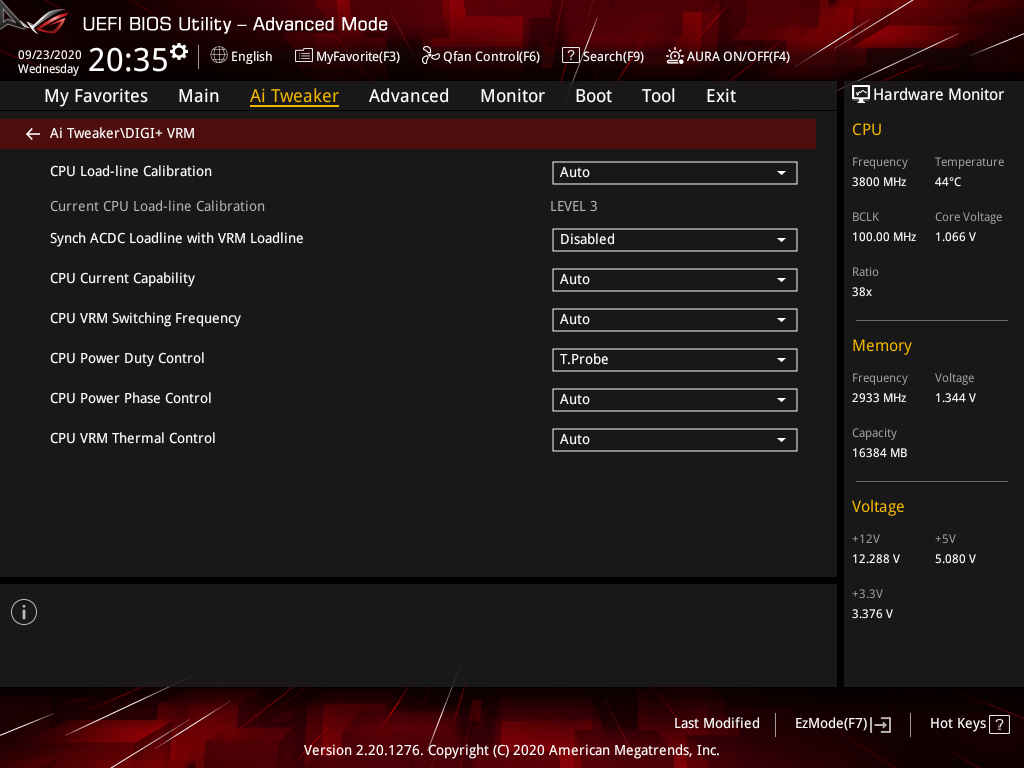Click the Hot Keys question mark icon
Screen dimensions: 1024x768
pyautogui.click(x=999, y=724)
